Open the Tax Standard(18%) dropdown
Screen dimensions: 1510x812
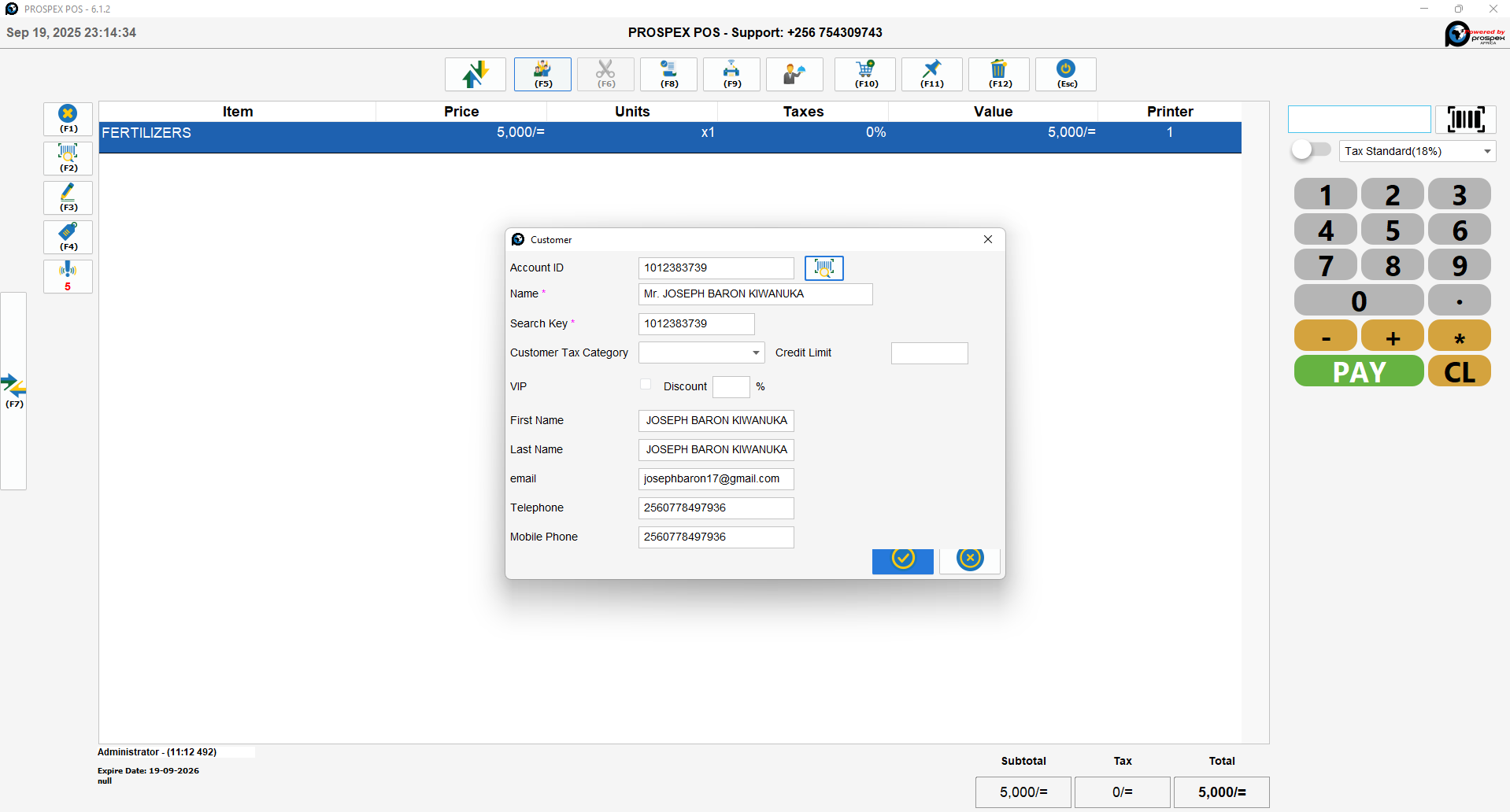1416,151
